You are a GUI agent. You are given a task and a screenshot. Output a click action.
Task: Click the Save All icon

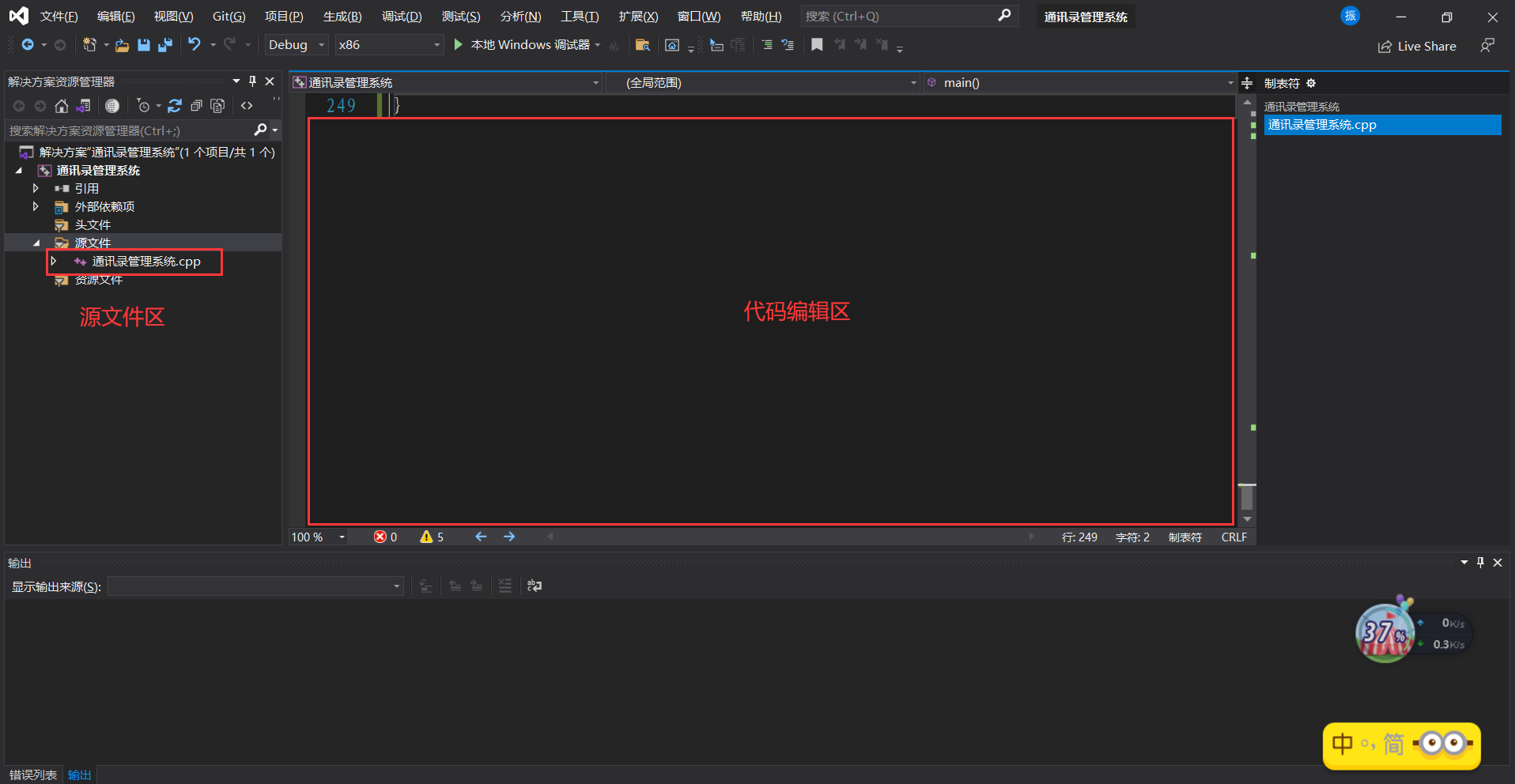click(165, 45)
